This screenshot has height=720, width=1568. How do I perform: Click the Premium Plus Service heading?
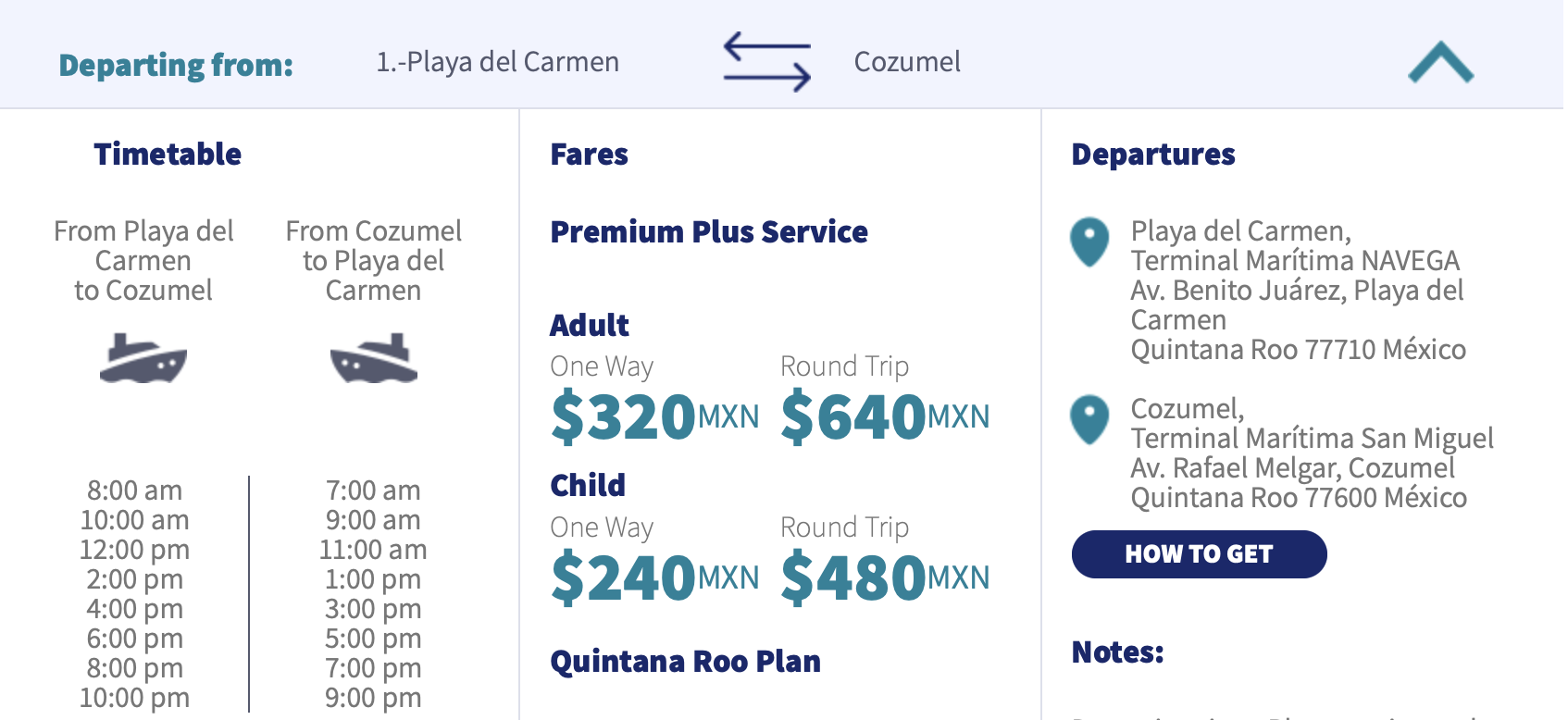point(709,231)
